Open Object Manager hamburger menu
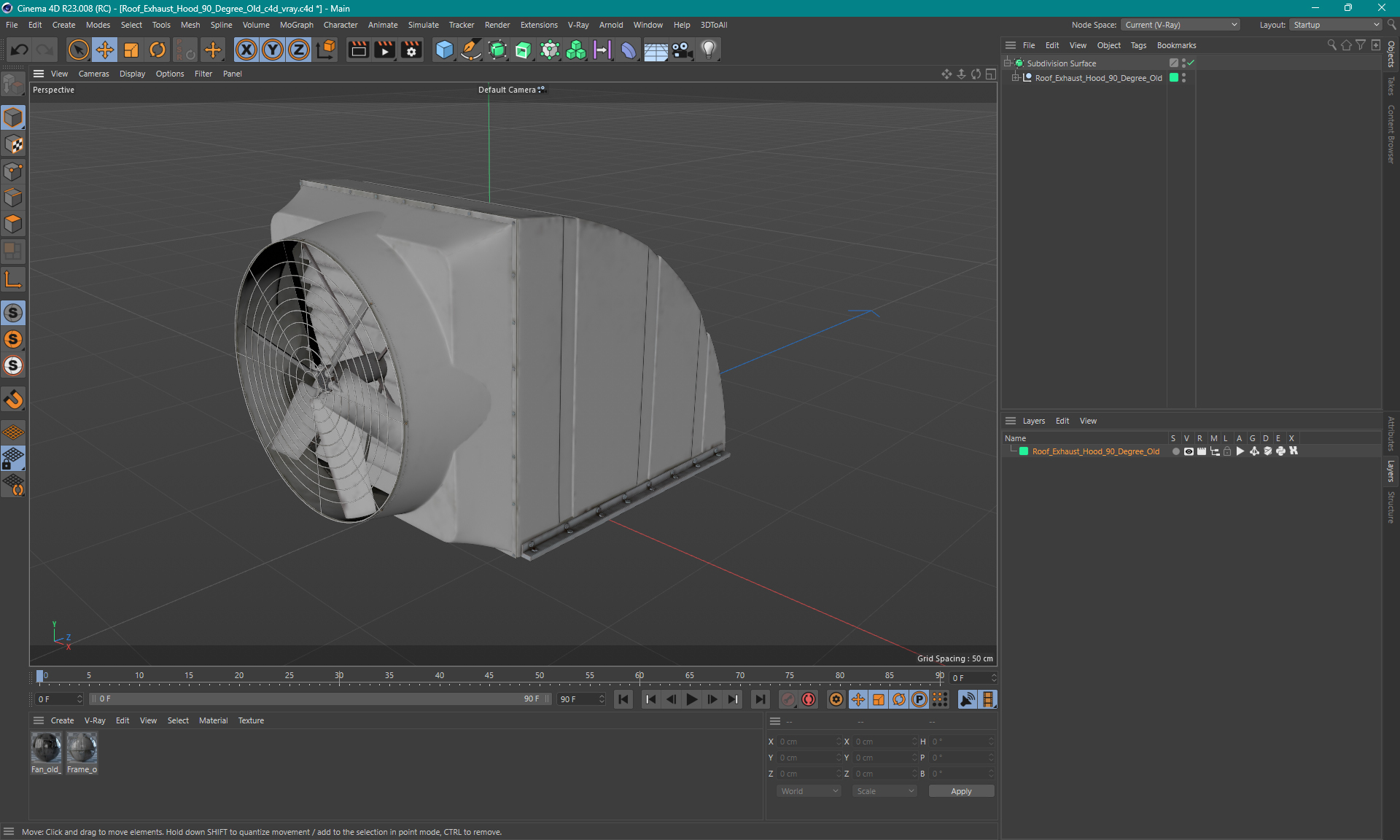The image size is (1400, 840). pyautogui.click(x=1011, y=45)
